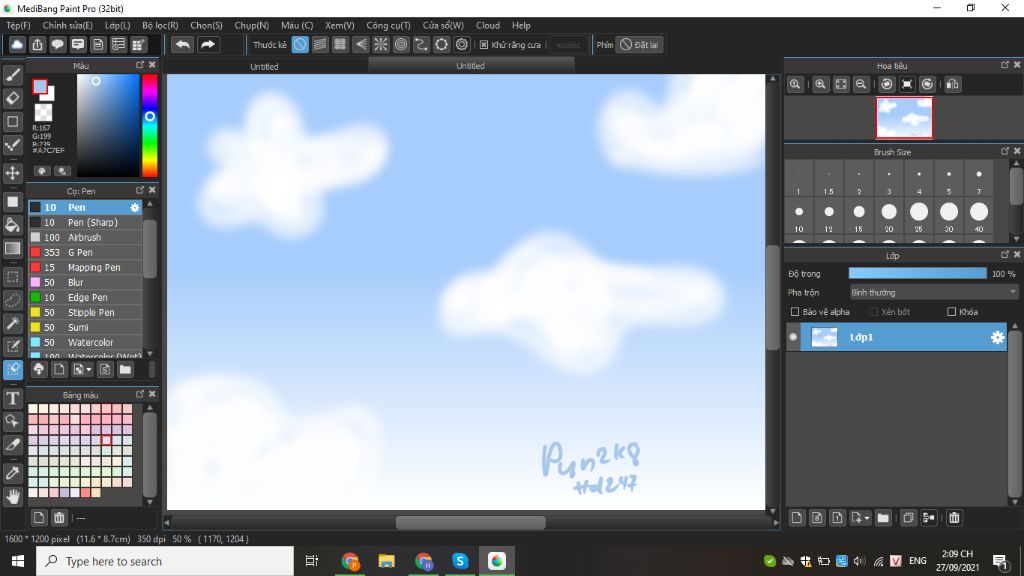Toggle Khử răng cưa anti-aliasing checkbox

coord(484,44)
